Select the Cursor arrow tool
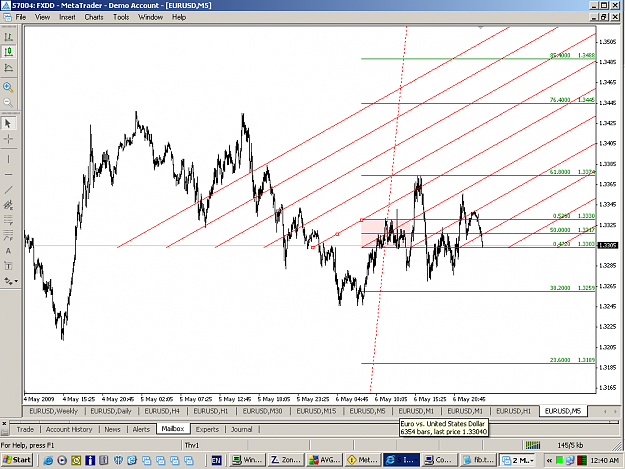Image resolution: width=625 pixels, height=469 pixels. point(8,124)
